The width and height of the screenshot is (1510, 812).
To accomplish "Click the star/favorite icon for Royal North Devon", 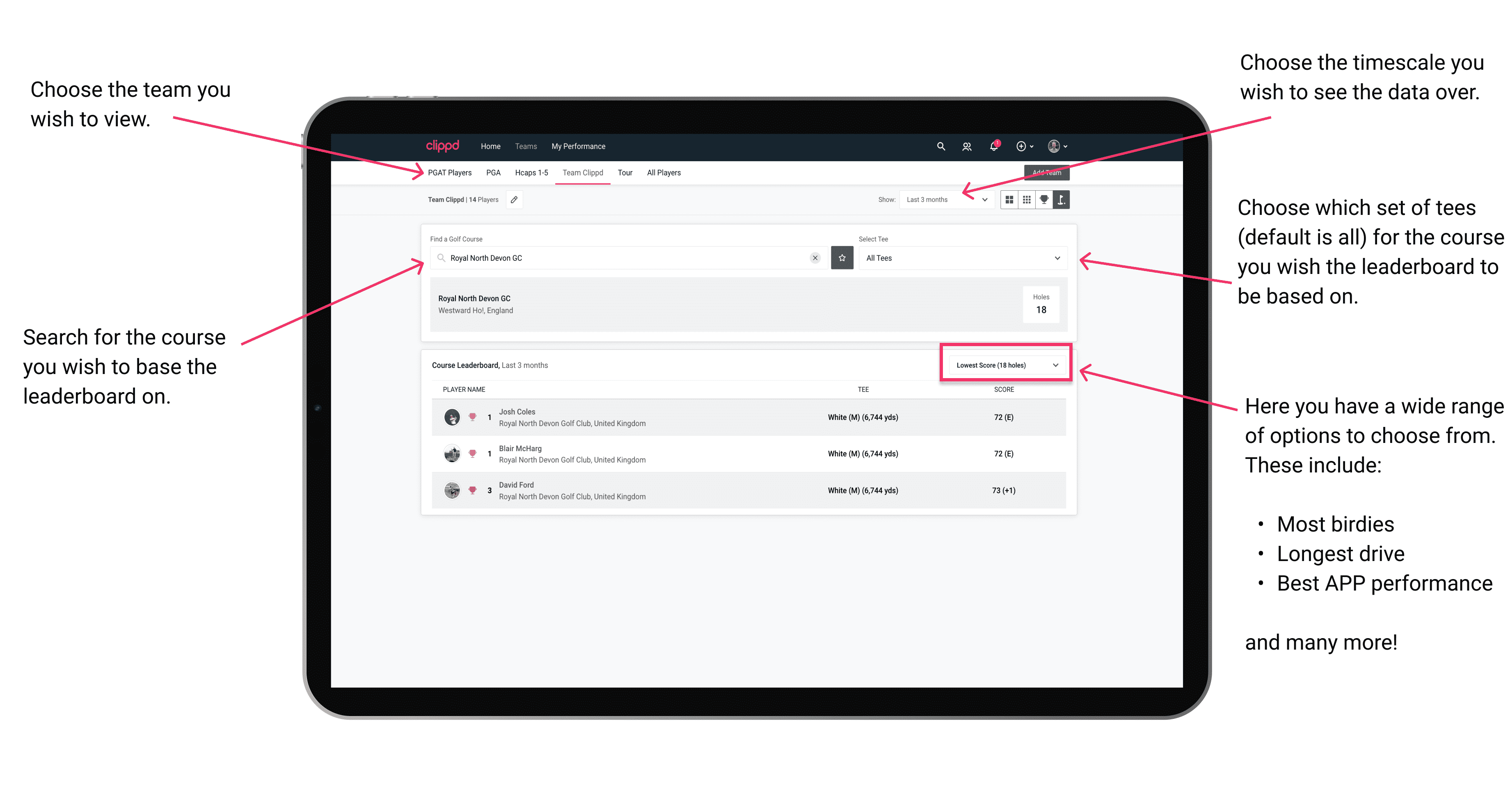I will (842, 258).
